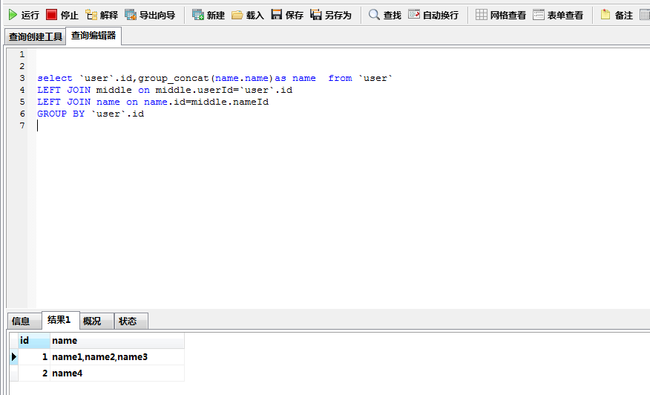Select cell name4
Image resolution: width=650 pixels, height=395 pixels.
click(117, 373)
